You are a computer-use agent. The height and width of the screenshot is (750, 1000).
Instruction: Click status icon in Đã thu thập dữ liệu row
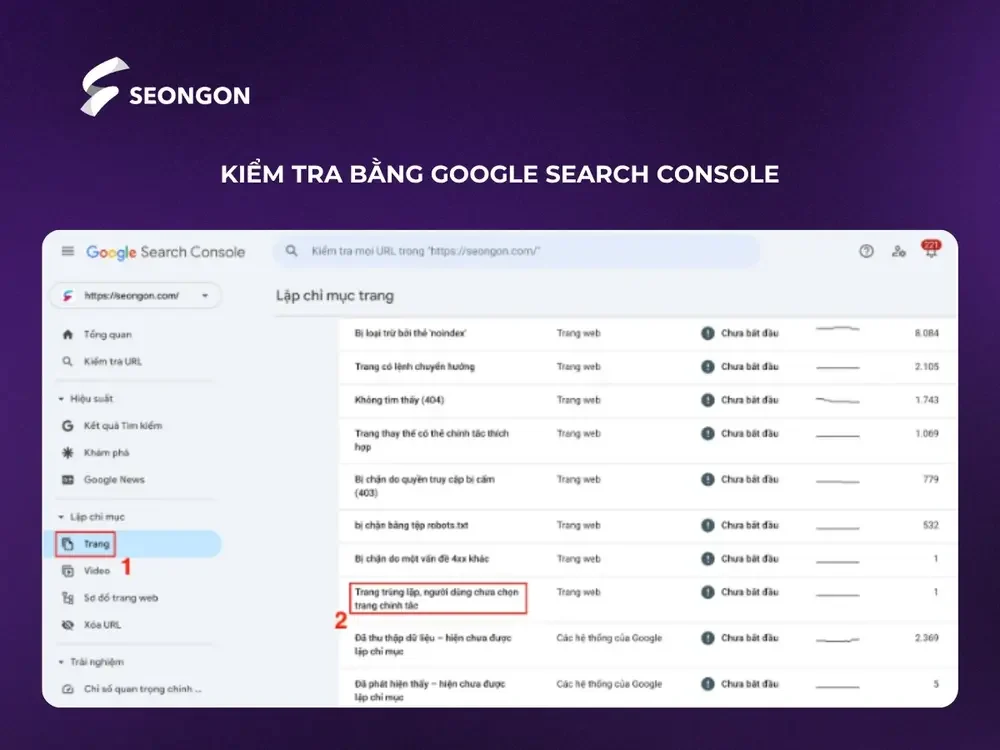point(708,638)
